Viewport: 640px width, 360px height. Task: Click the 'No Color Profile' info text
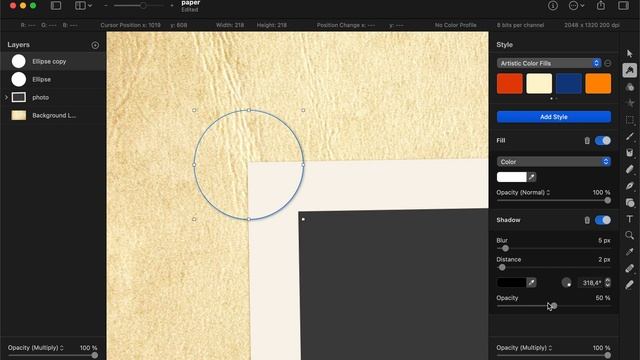click(x=456, y=25)
